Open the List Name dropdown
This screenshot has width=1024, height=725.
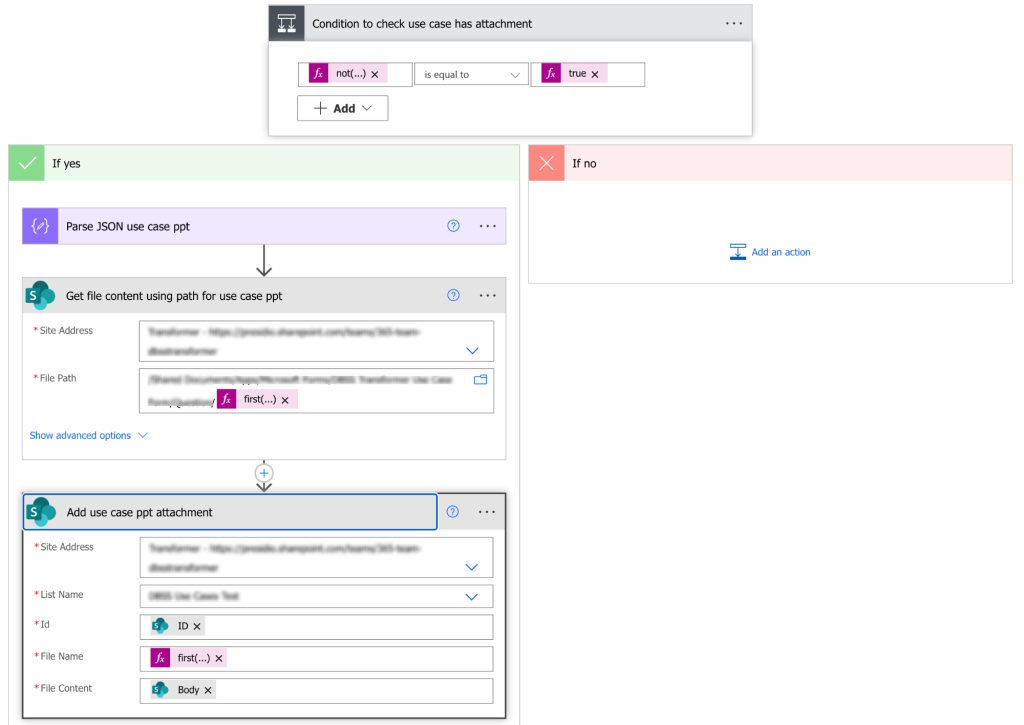(470, 595)
